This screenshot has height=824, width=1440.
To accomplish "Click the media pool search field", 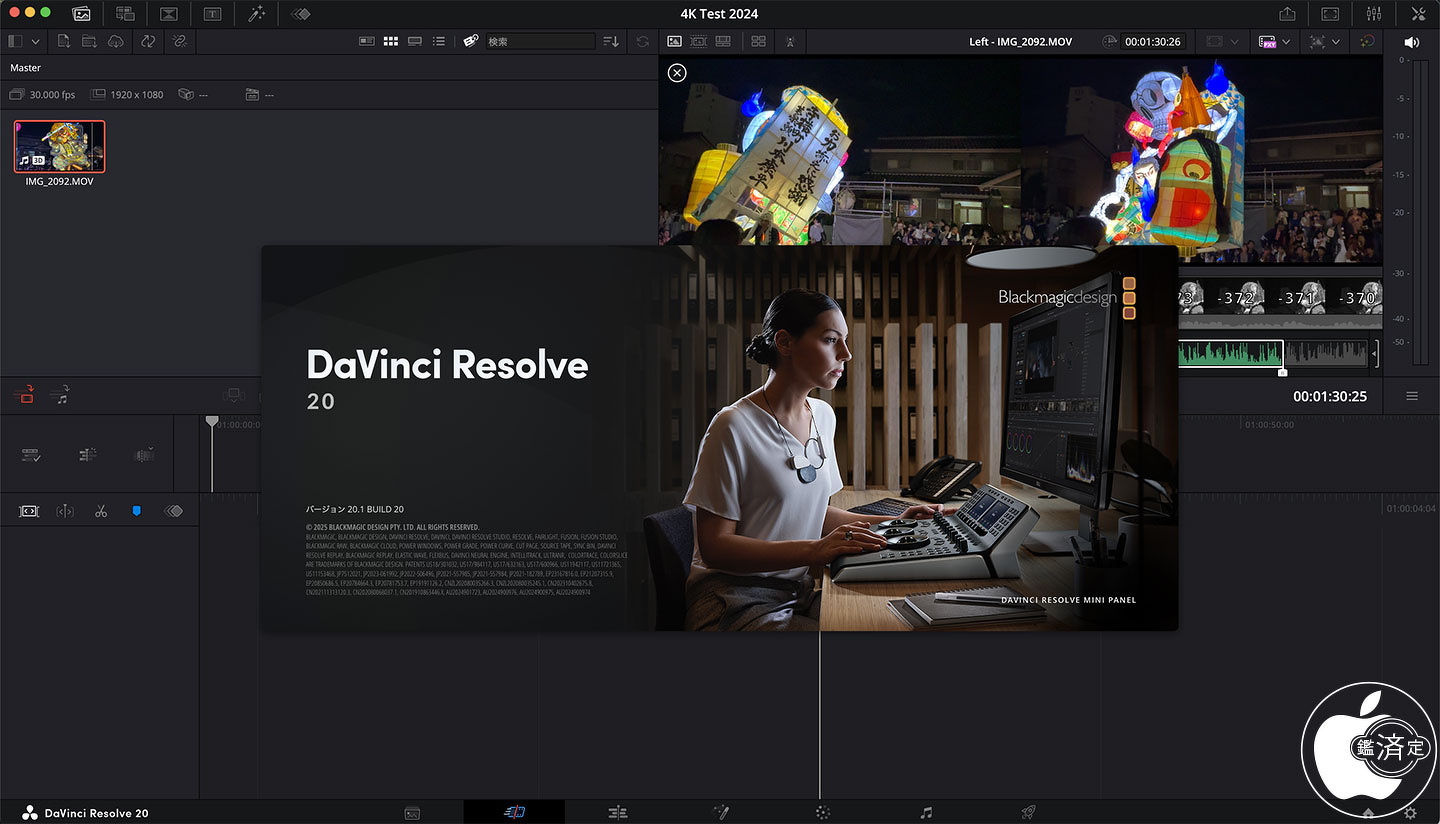I will point(540,41).
